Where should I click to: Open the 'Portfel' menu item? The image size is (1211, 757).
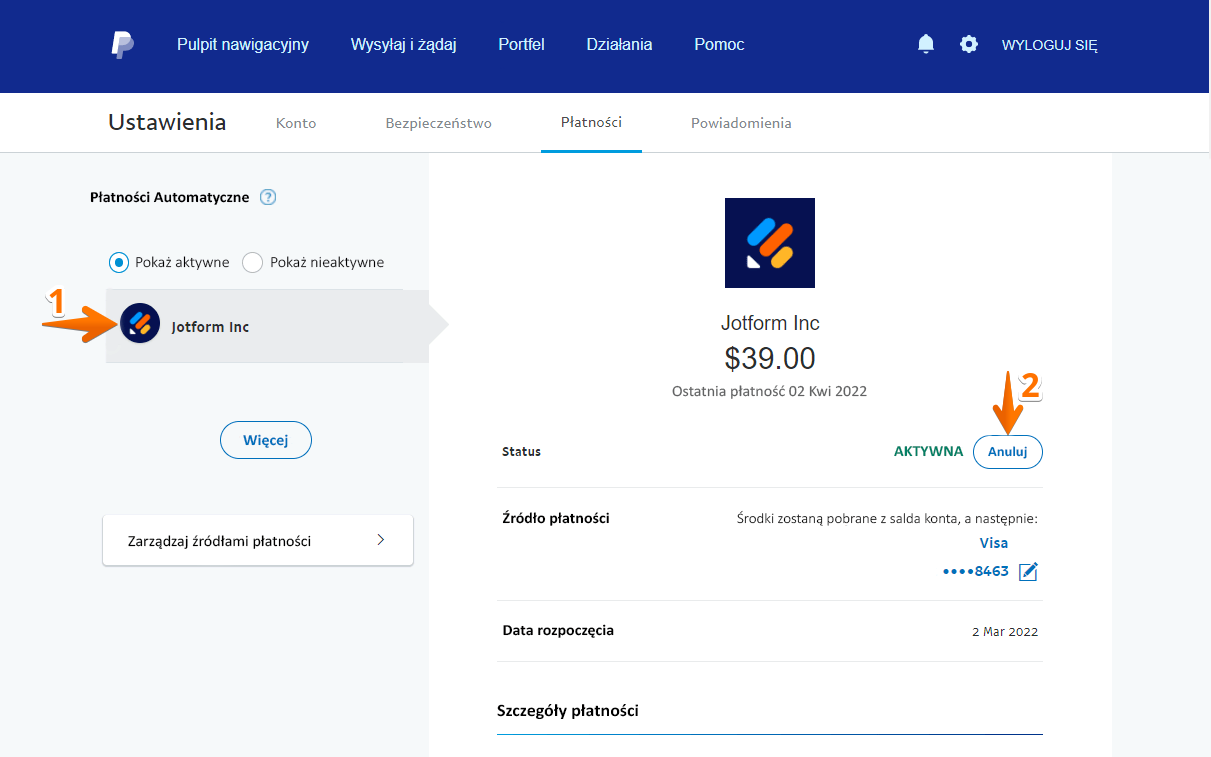[x=521, y=44]
